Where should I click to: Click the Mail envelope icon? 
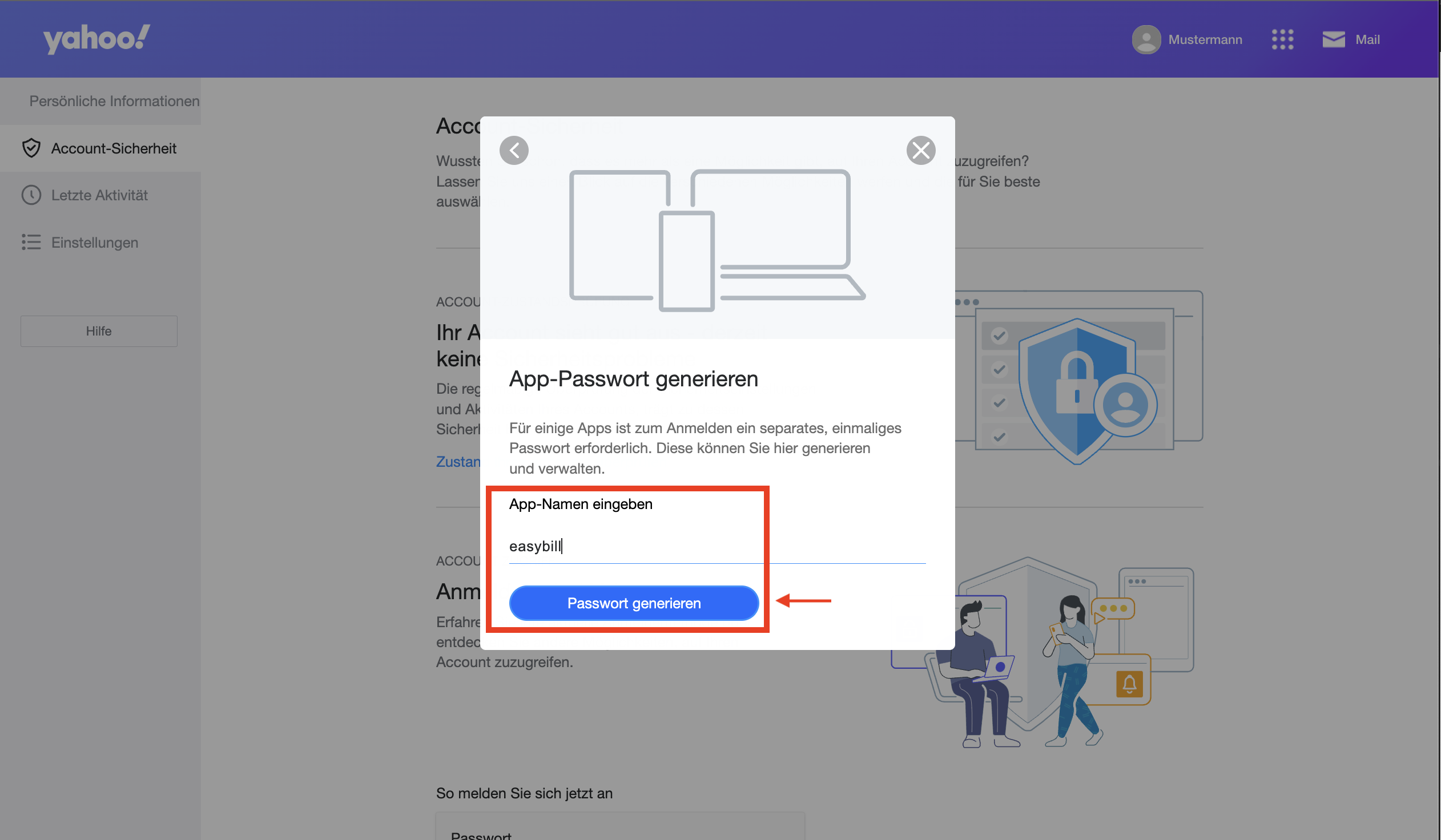(1333, 39)
